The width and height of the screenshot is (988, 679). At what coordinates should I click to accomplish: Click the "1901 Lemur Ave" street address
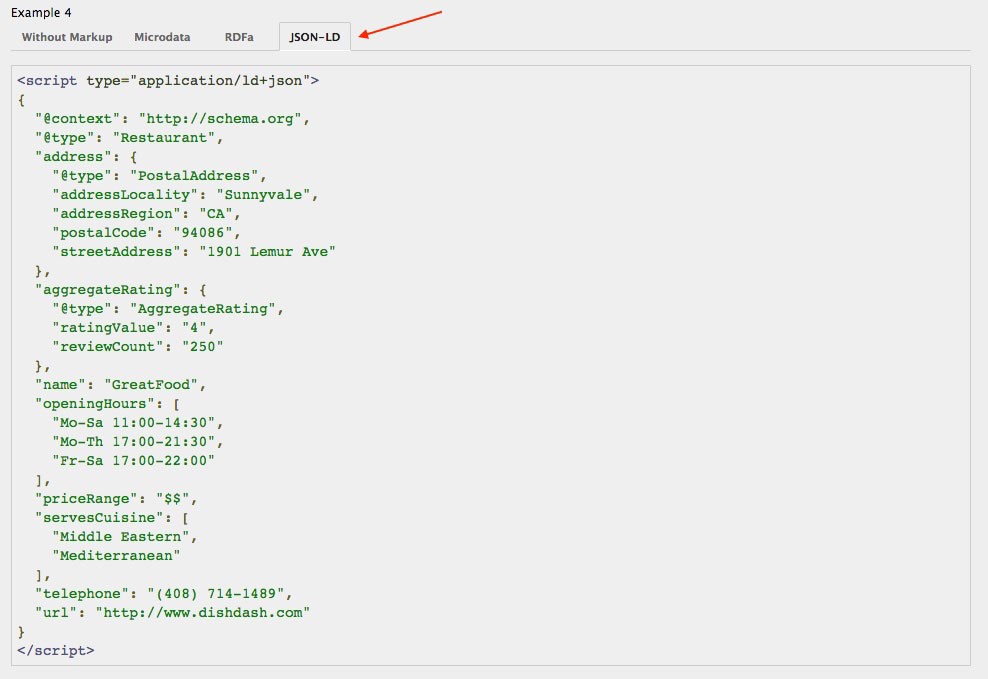coord(267,251)
